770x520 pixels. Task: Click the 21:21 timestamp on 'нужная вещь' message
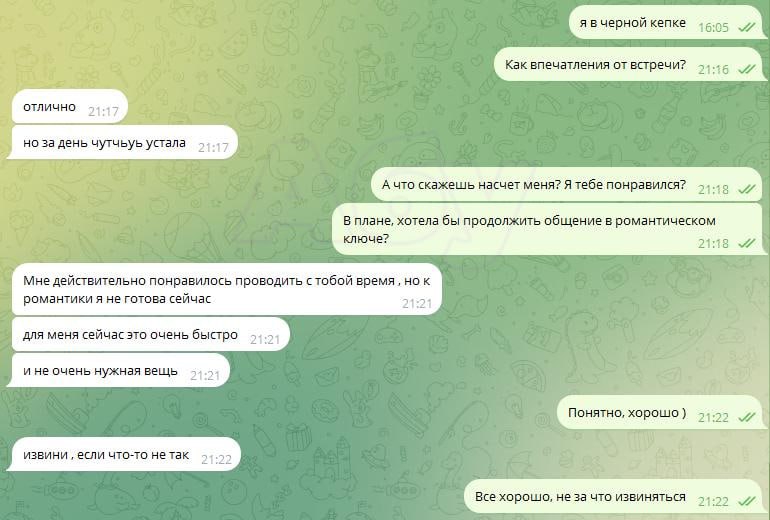click(205, 376)
